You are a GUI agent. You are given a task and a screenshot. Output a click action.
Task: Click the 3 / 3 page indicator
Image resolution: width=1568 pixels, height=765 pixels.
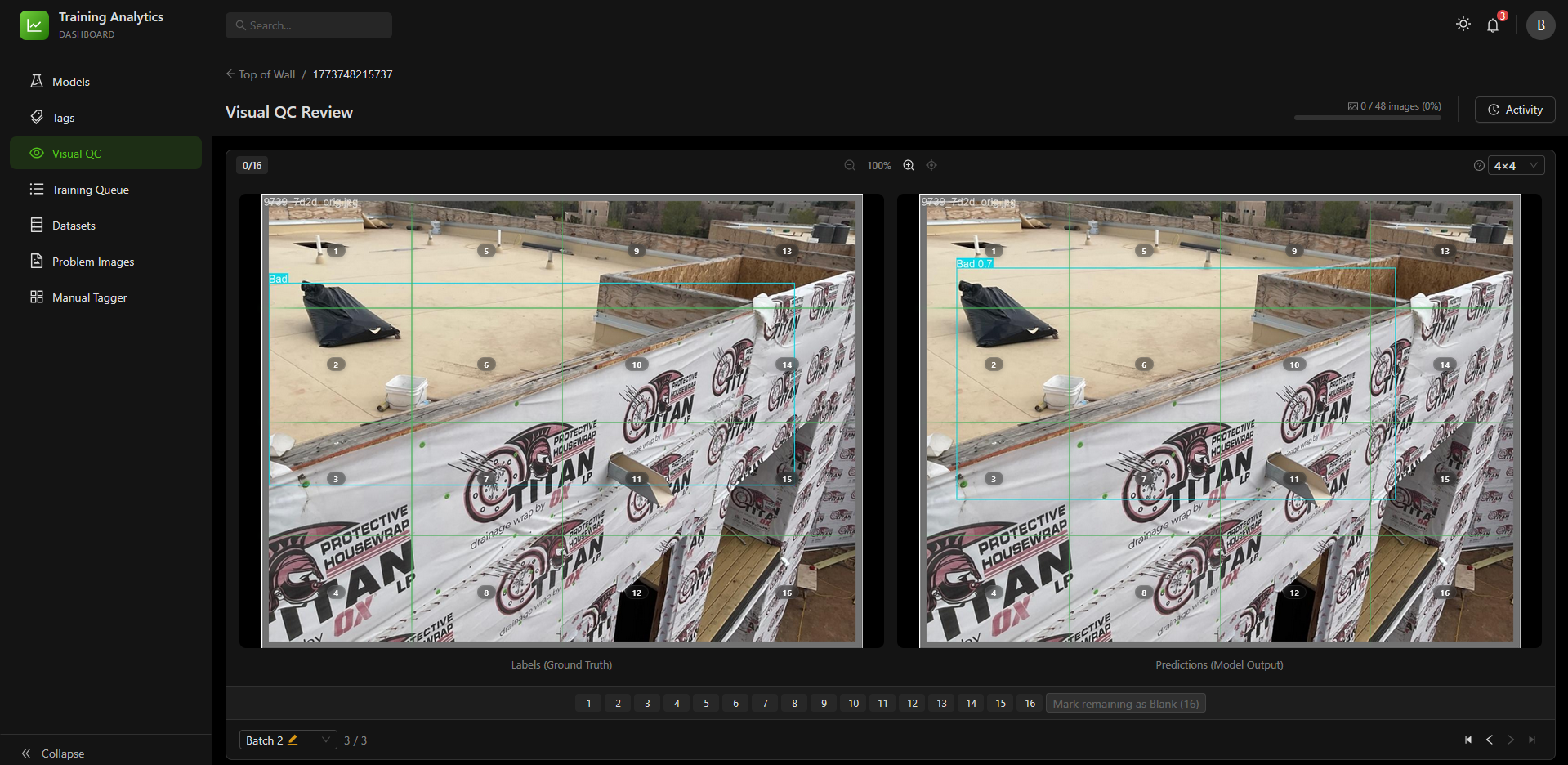(x=355, y=740)
